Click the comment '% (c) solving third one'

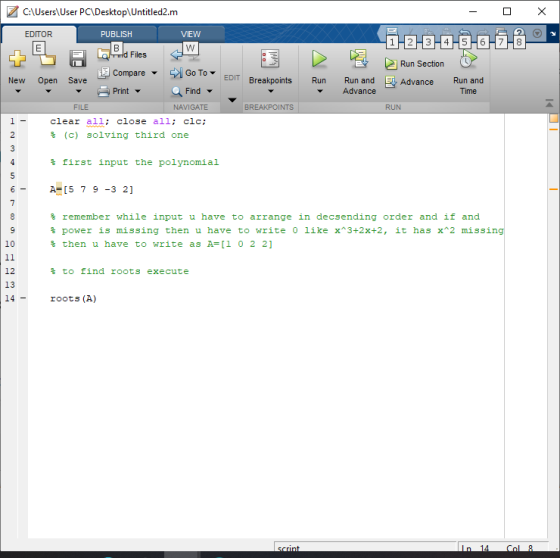(x=119, y=135)
